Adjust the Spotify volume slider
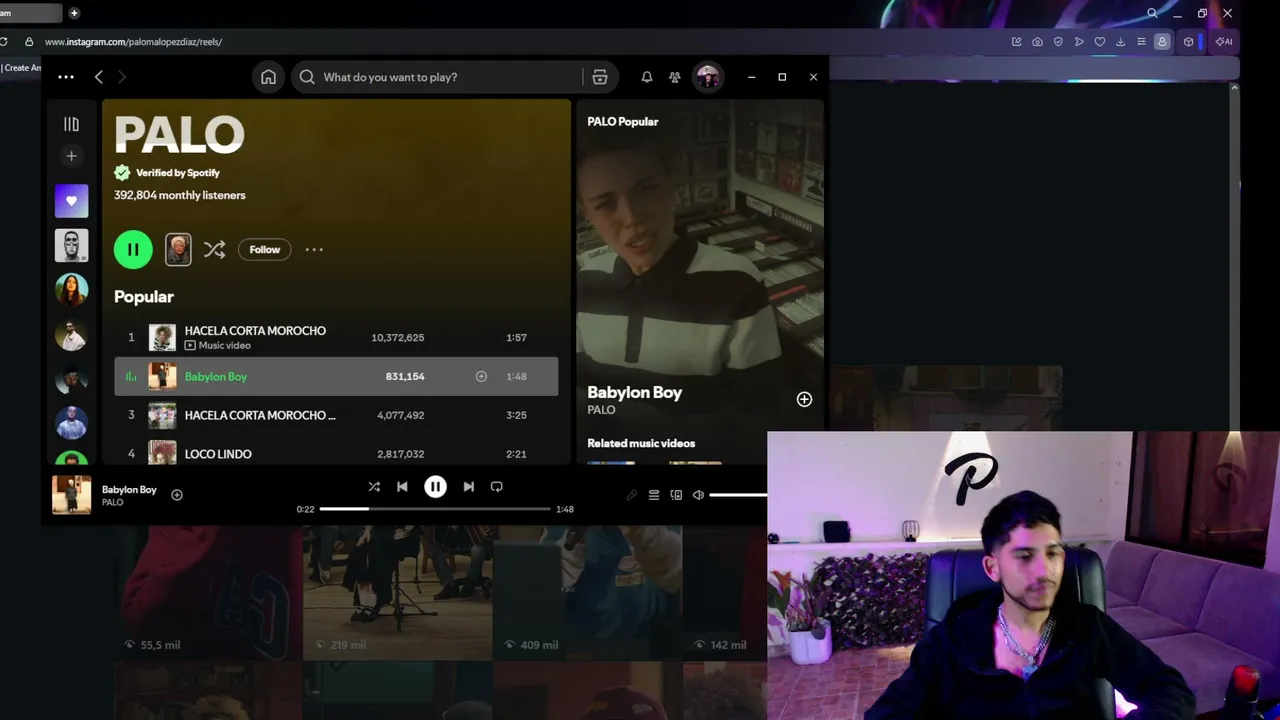This screenshot has height=720, width=1280. (738, 495)
